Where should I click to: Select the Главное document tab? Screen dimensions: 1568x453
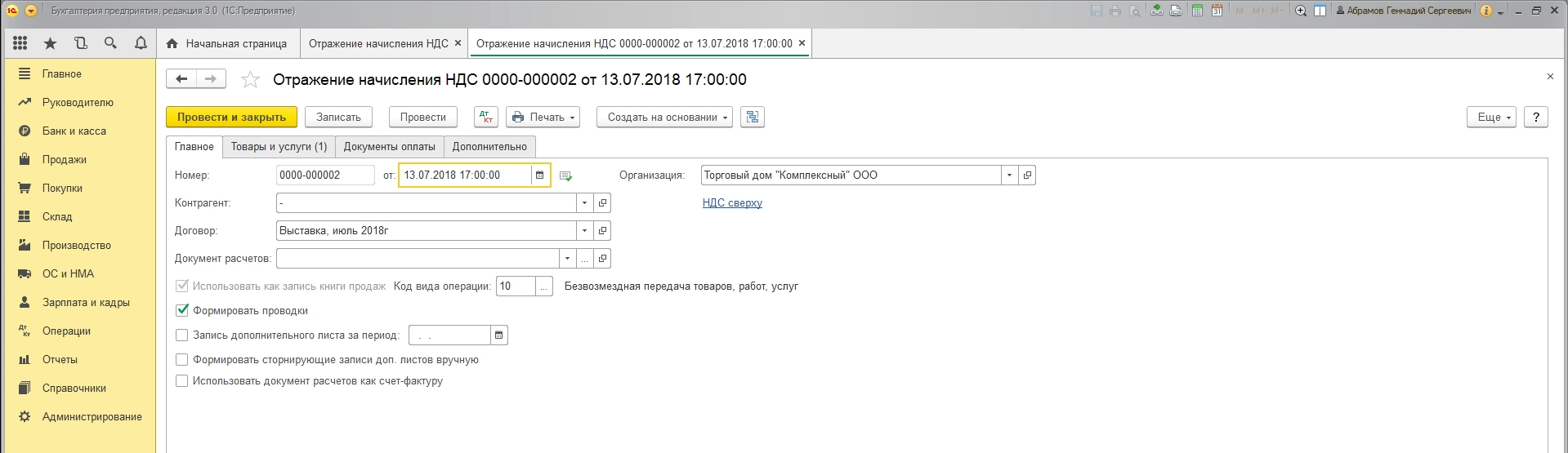[194, 146]
